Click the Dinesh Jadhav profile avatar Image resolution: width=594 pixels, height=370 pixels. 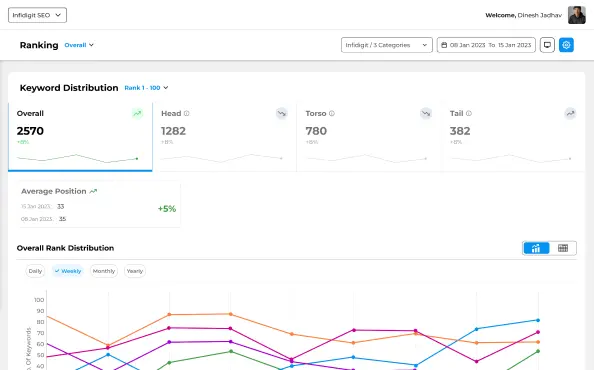[577, 15]
